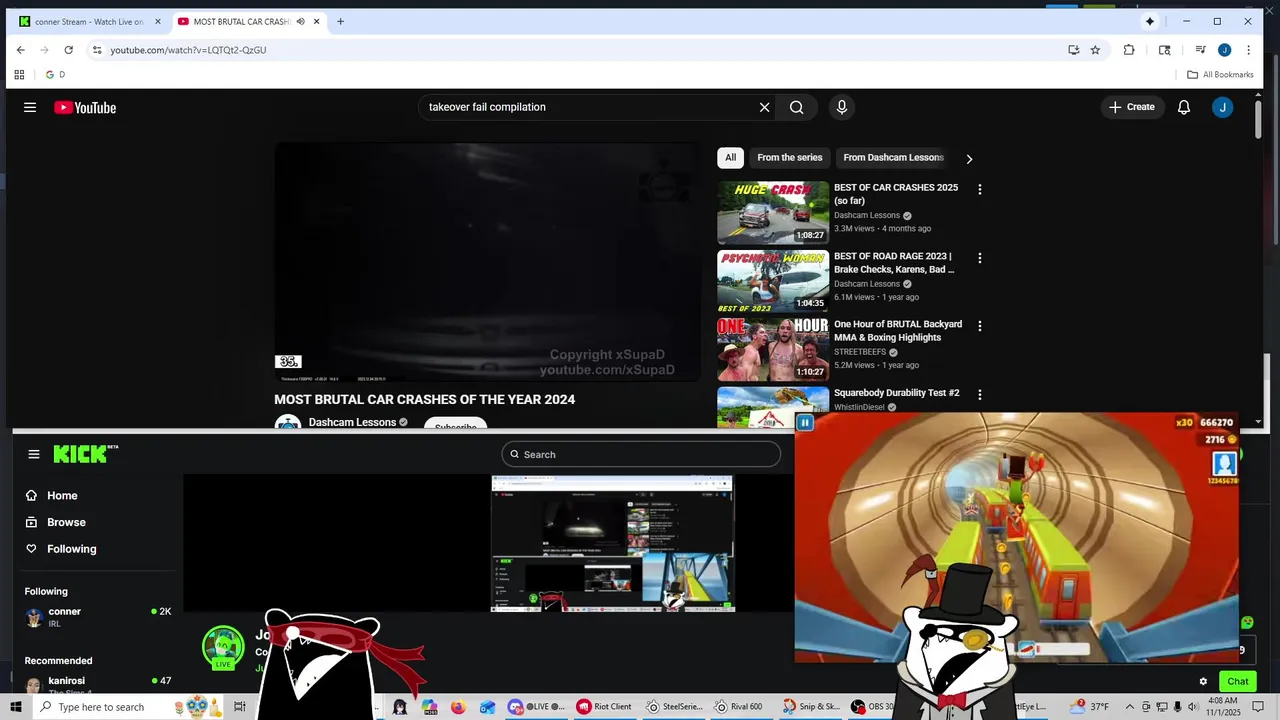The image size is (1280, 720).
Task: Open Chrome three-dot menu
Action: coord(1248,50)
